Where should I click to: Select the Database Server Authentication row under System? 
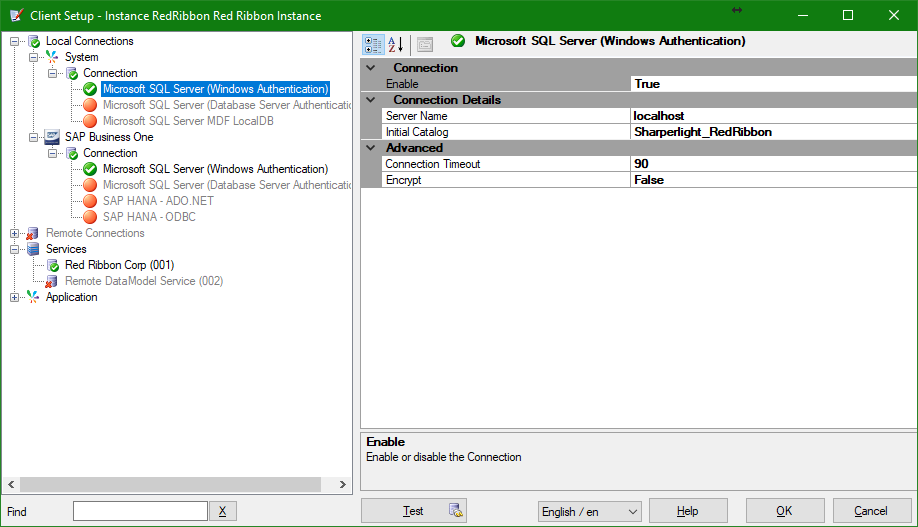pyautogui.click(x=227, y=105)
